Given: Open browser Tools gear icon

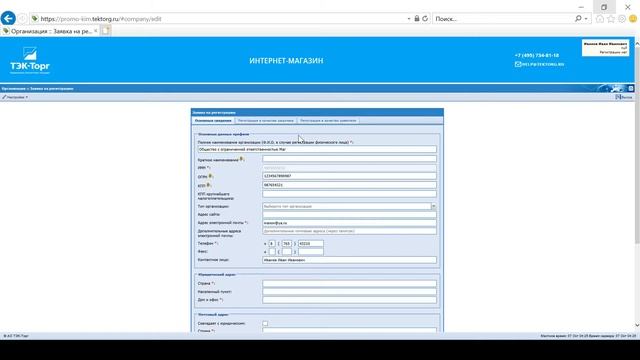Looking at the screenshot, I should (622, 19).
